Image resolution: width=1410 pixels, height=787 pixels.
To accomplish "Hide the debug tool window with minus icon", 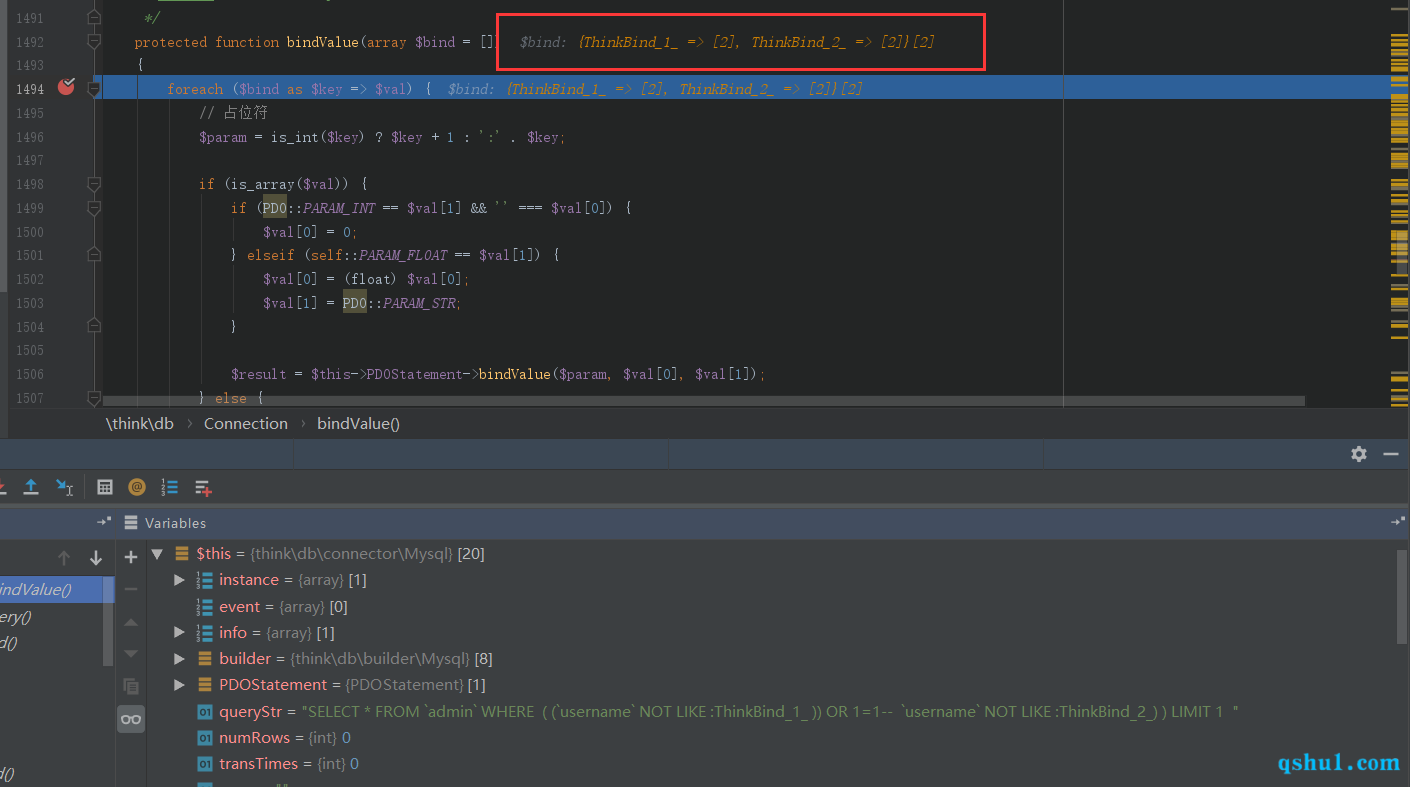I will tap(1391, 454).
